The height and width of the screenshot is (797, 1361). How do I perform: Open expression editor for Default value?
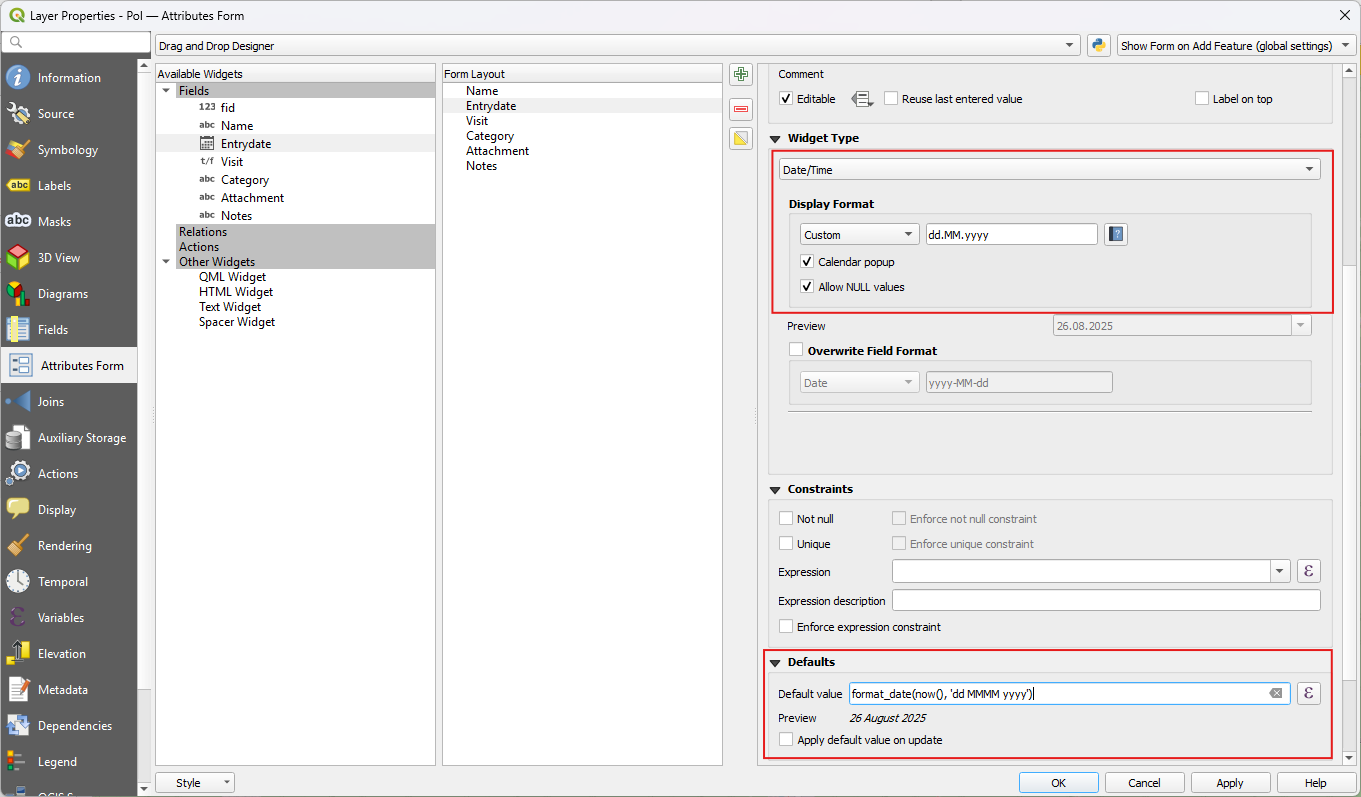[x=1308, y=693]
